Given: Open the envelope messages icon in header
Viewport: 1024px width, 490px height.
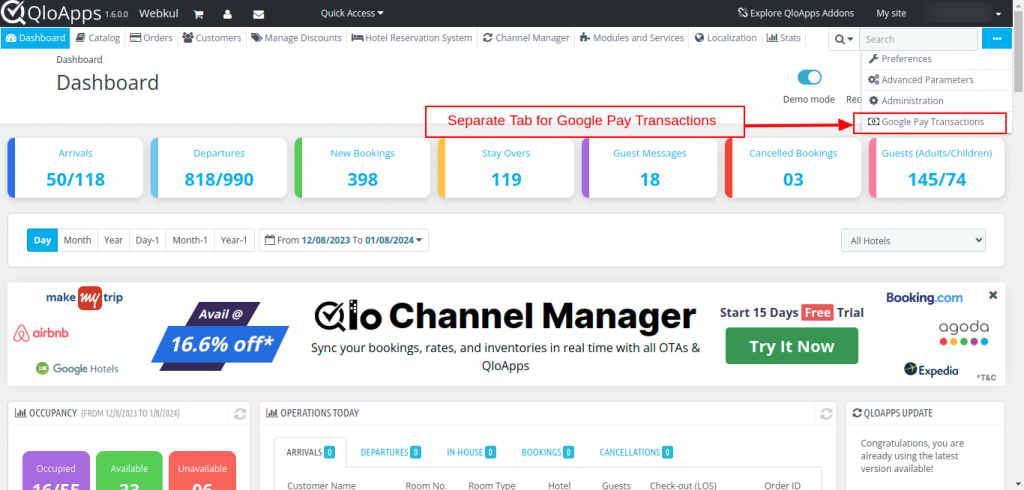Looking at the screenshot, I should (259, 14).
